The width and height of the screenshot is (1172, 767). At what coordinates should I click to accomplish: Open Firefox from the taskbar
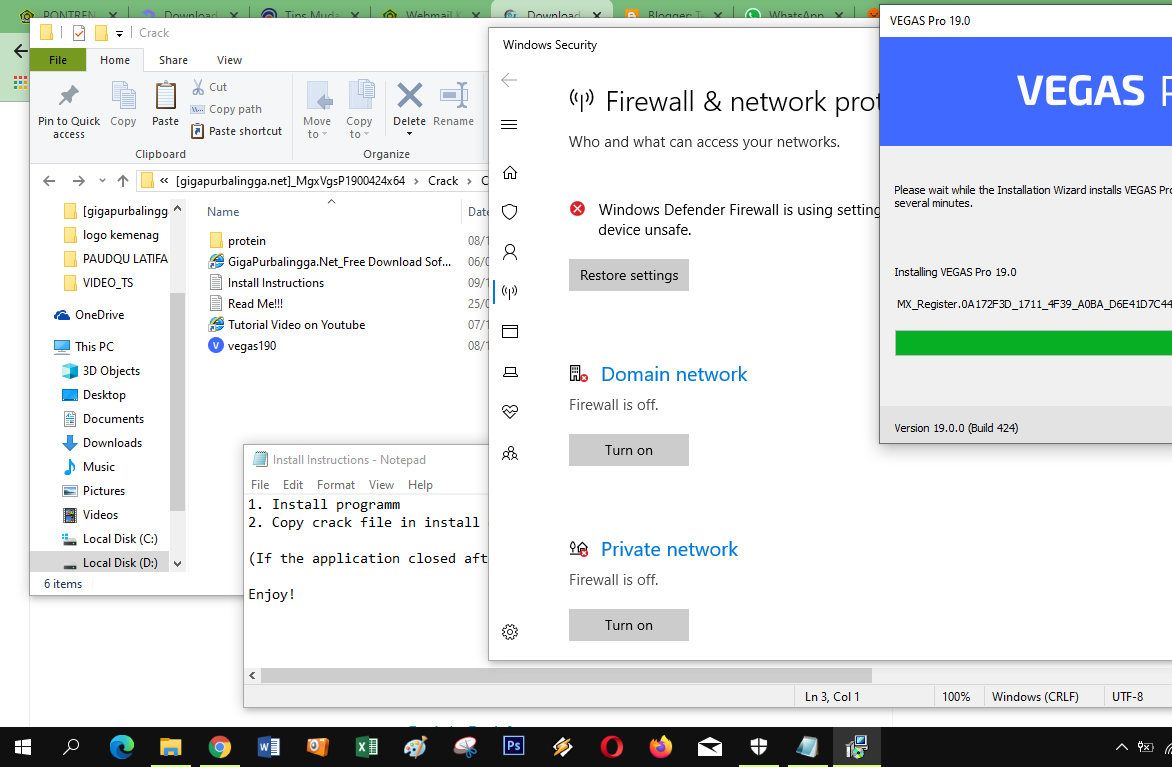click(661, 747)
